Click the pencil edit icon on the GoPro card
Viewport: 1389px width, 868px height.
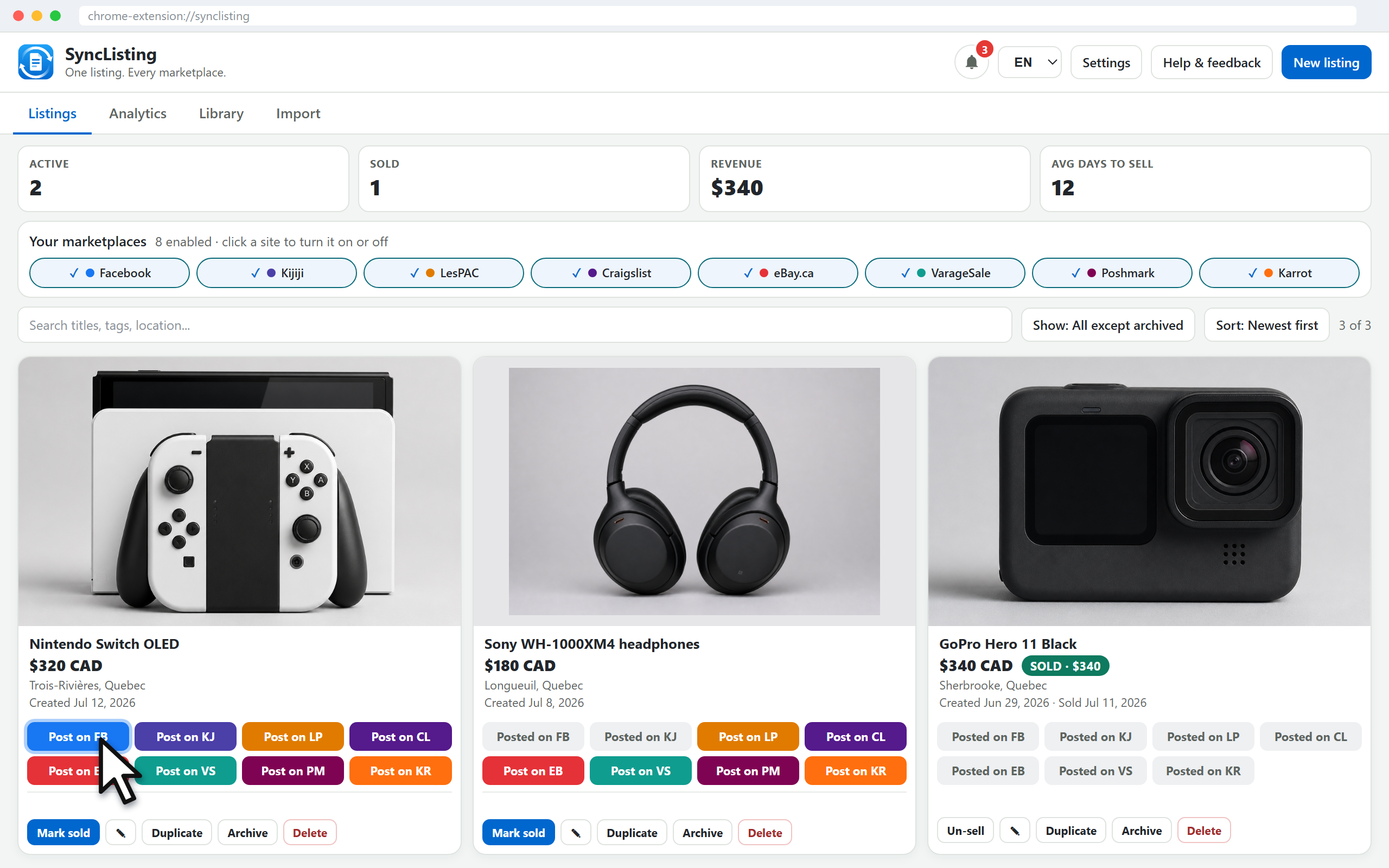(x=1014, y=831)
